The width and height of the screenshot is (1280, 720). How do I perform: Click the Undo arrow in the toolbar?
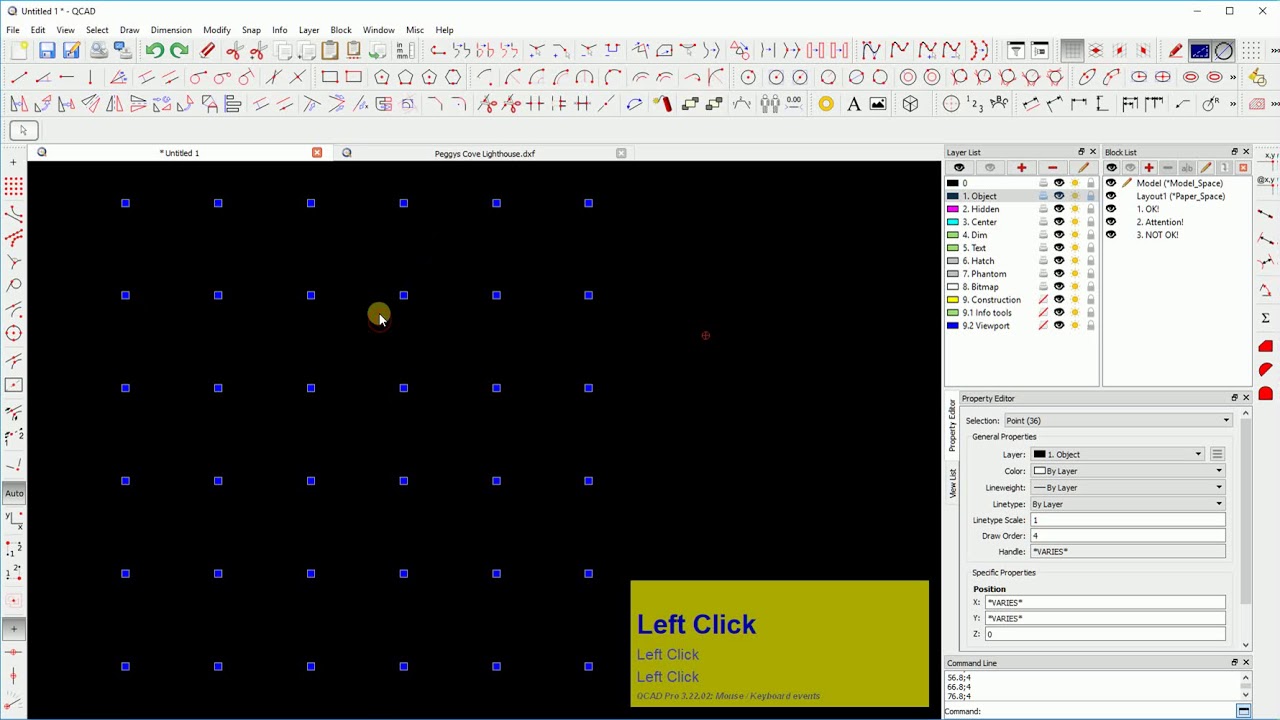tap(154, 51)
